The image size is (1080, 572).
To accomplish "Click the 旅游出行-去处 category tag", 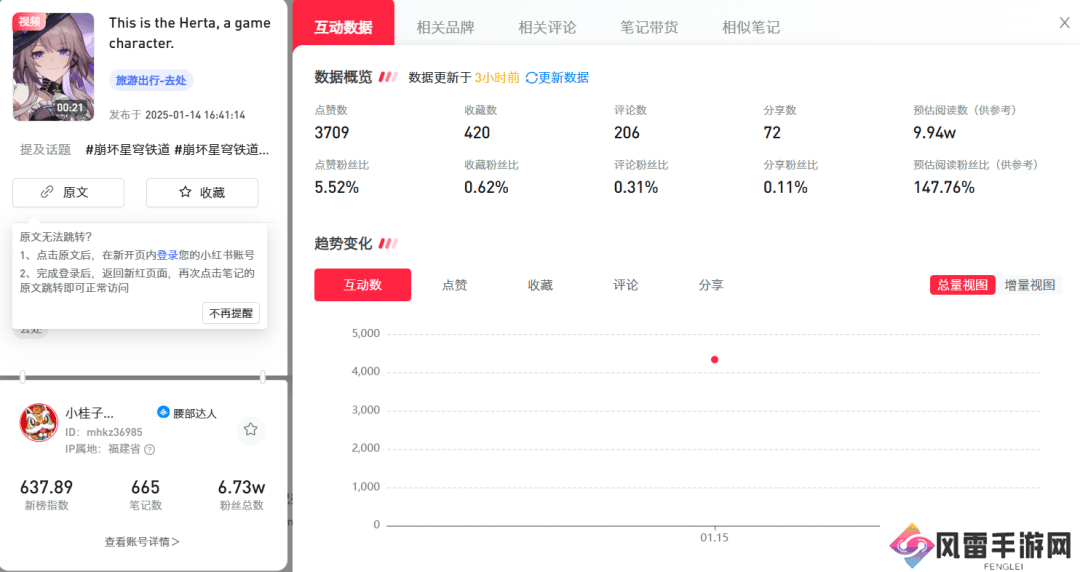I will click(x=151, y=80).
